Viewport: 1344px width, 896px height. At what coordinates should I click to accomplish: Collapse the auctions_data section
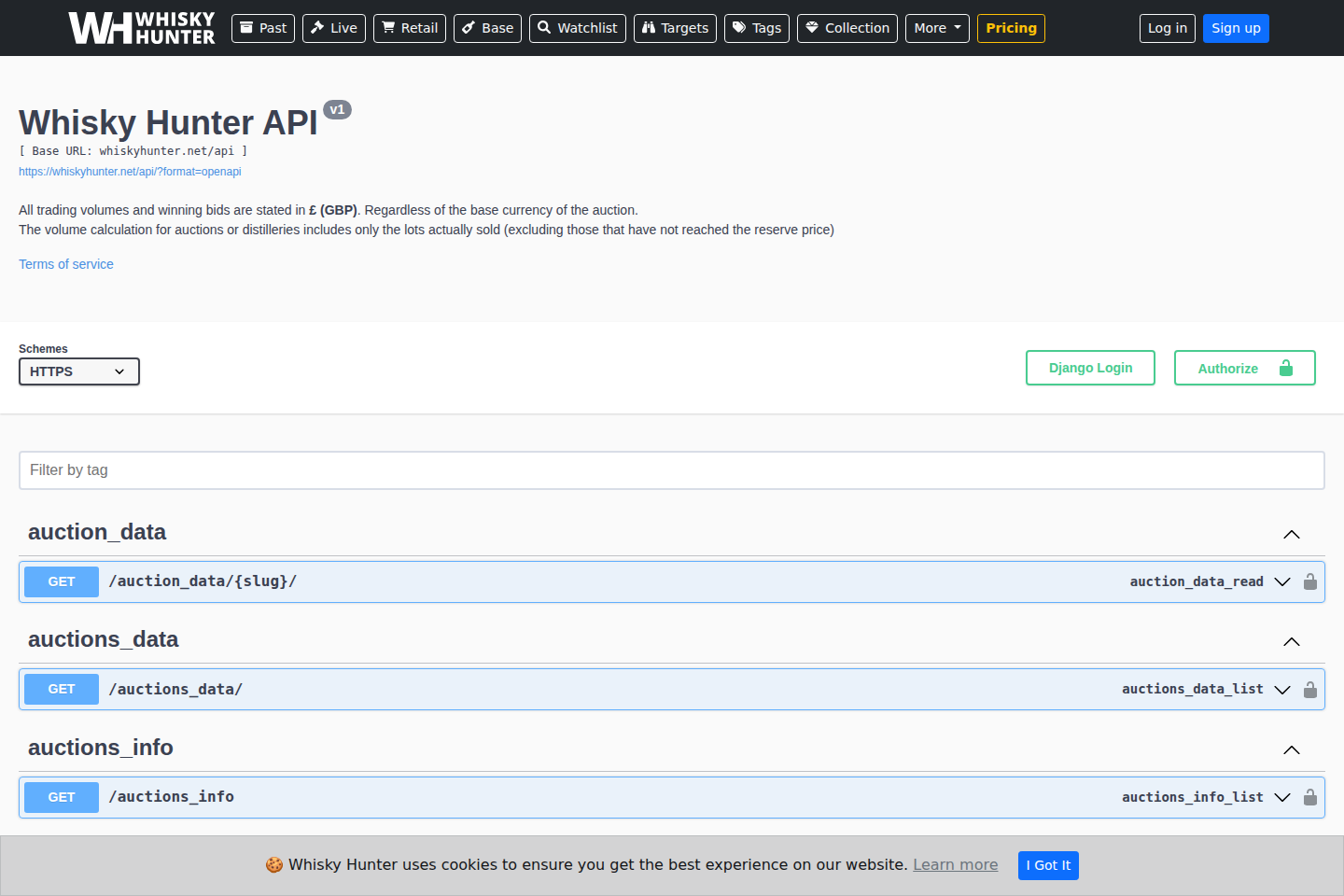(x=1291, y=641)
